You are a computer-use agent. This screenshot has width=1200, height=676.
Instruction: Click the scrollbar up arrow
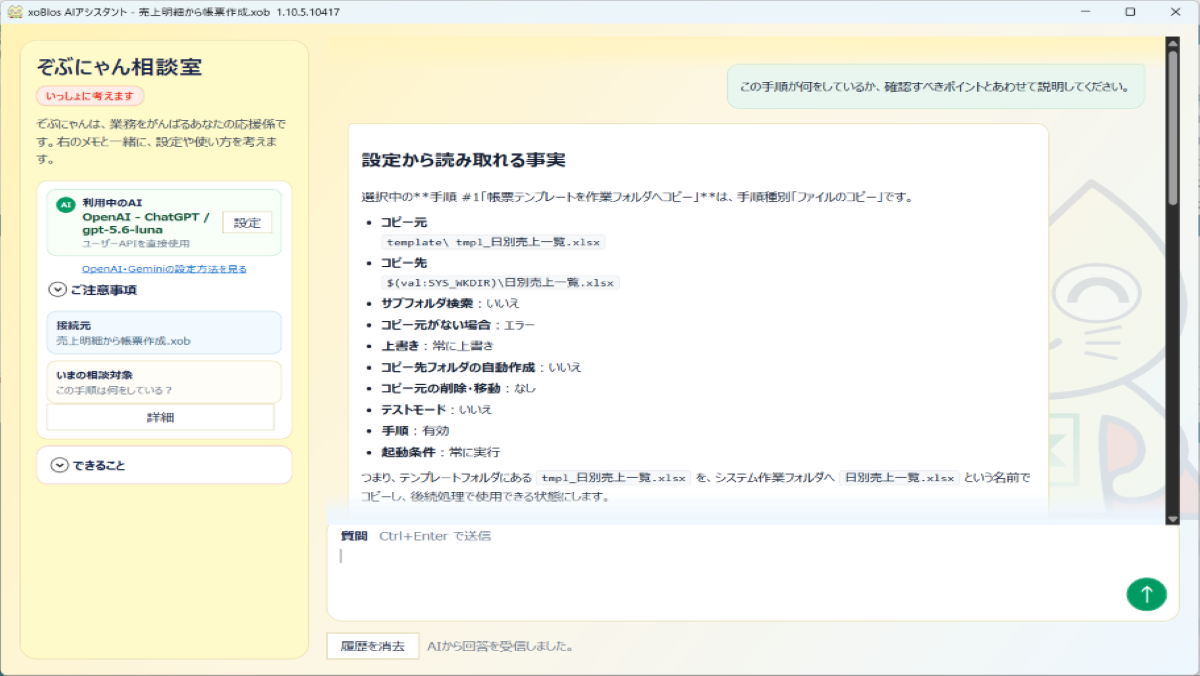1172,43
